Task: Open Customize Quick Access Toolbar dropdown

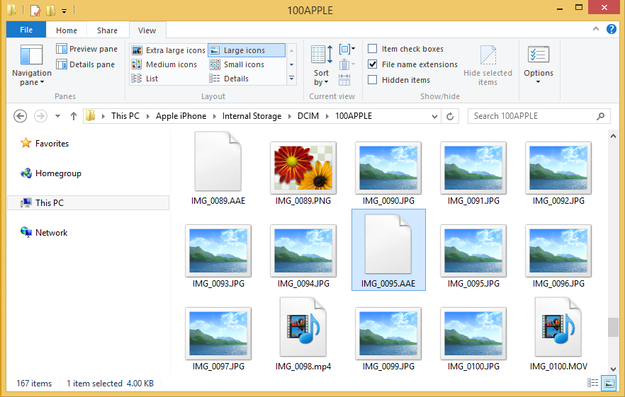Action: (64, 11)
